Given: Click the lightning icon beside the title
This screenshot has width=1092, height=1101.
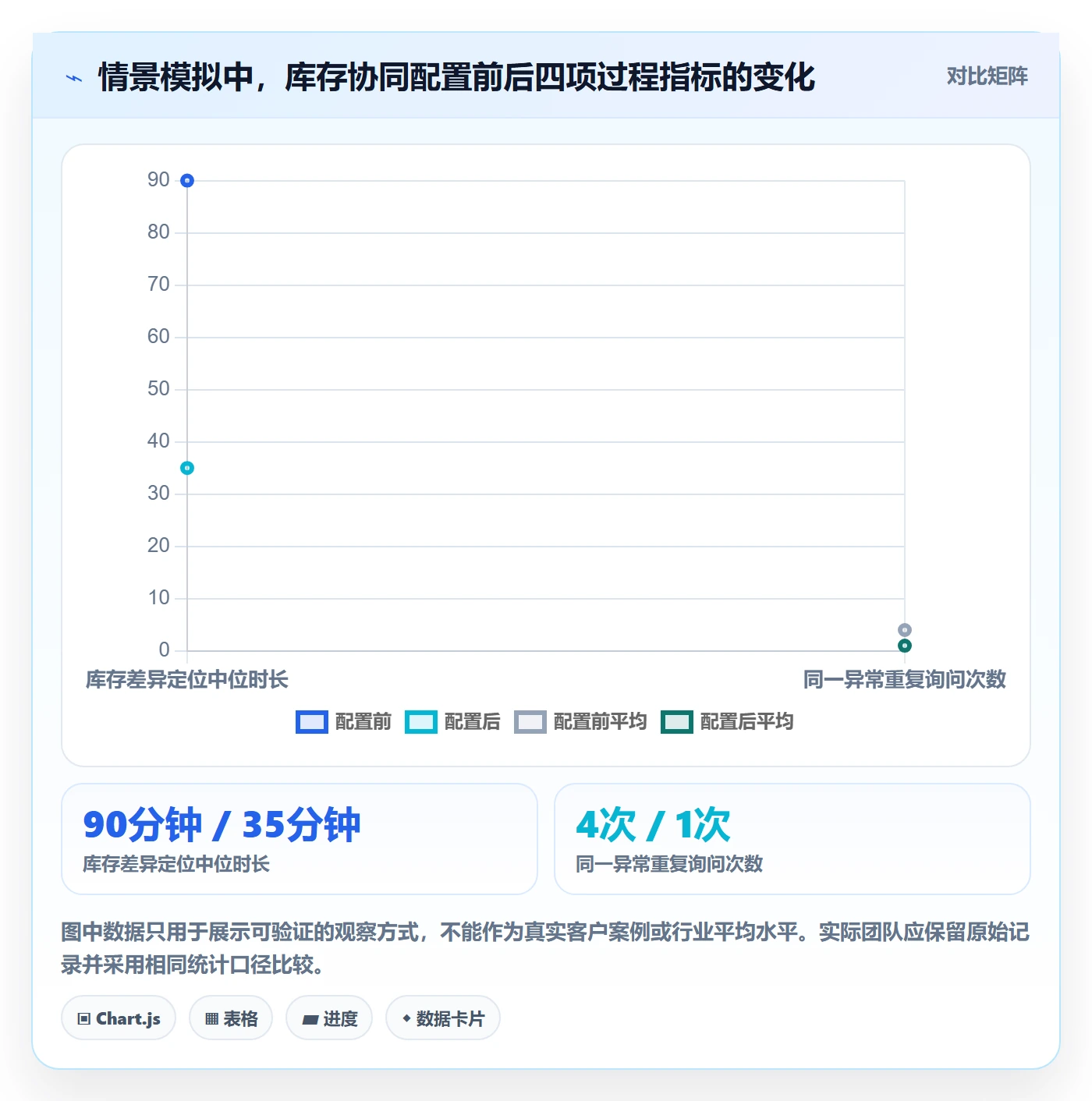Looking at the screenshot, I should point(74,78).
